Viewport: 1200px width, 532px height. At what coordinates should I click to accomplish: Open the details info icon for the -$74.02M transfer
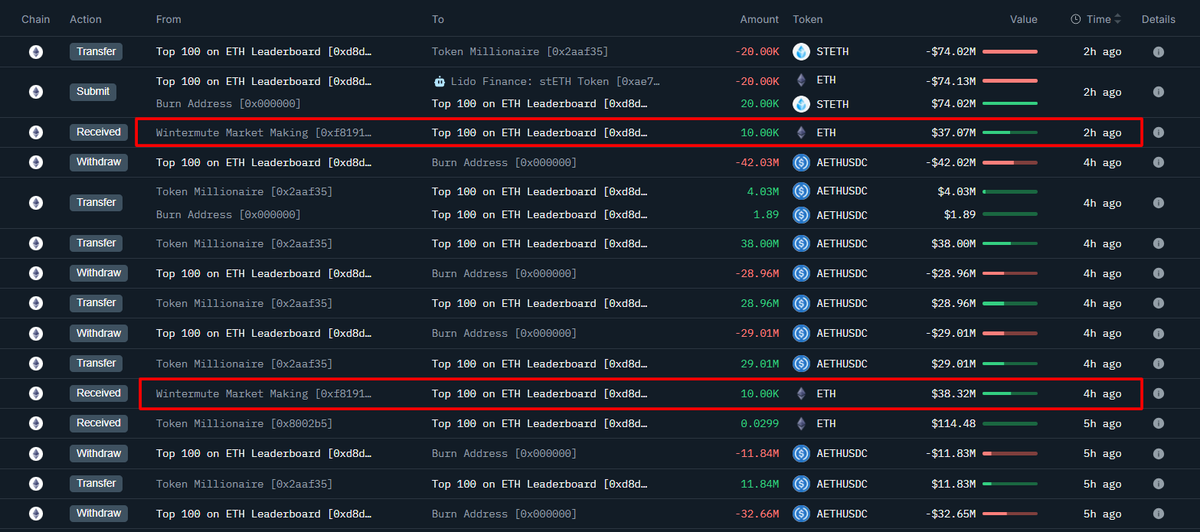(x=1158, y=51)
